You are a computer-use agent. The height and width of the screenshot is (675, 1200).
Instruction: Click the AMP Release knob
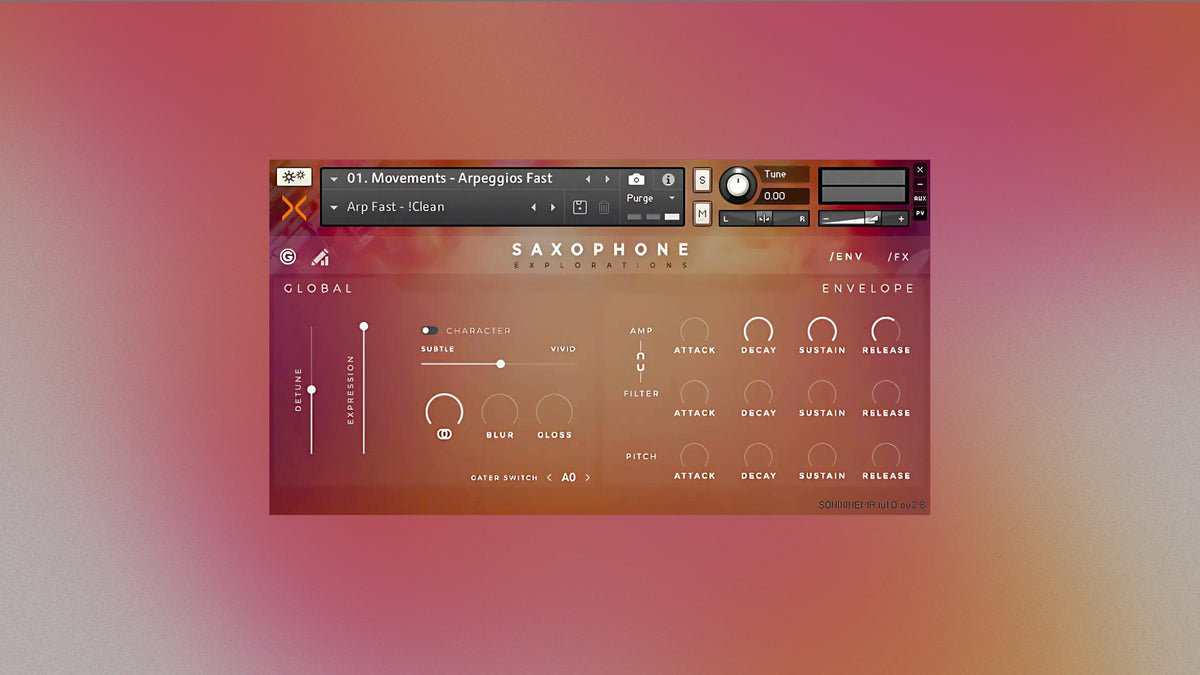(886, 331)
